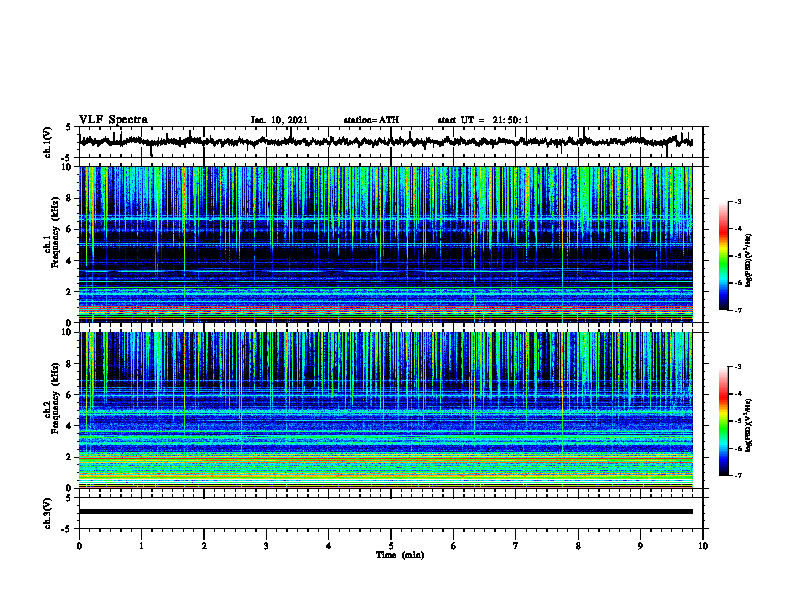Click the "-7" label on ch.1 color bar
Viewport: 792px width, 612px height.
point(738,310)
